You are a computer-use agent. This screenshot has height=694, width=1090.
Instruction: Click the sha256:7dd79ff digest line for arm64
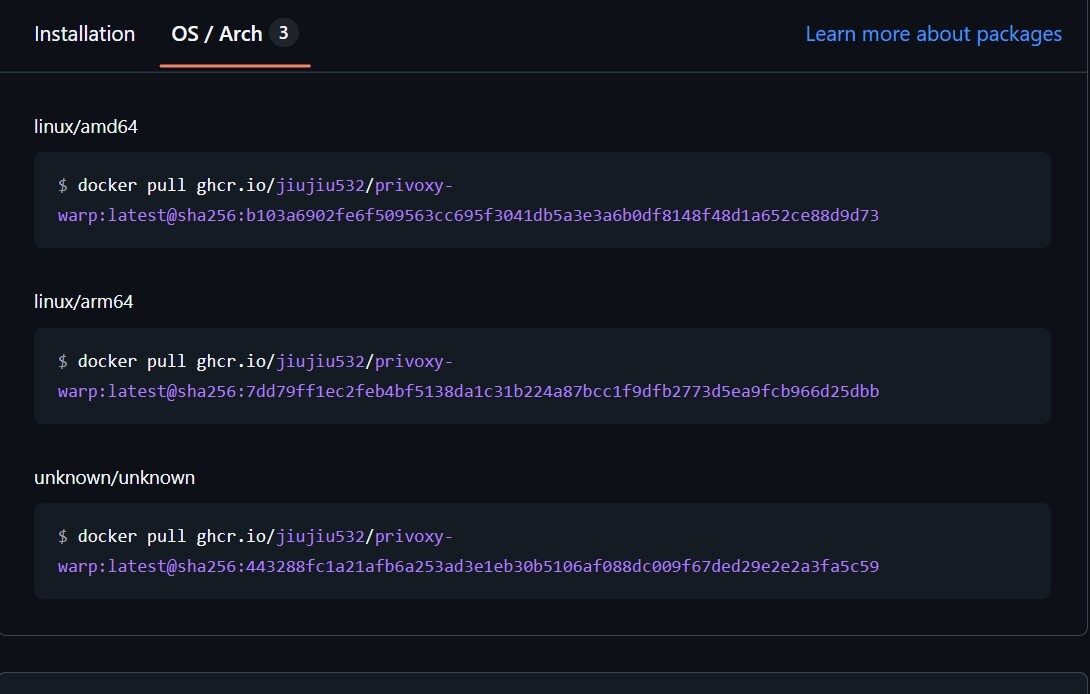pos(468,392)
